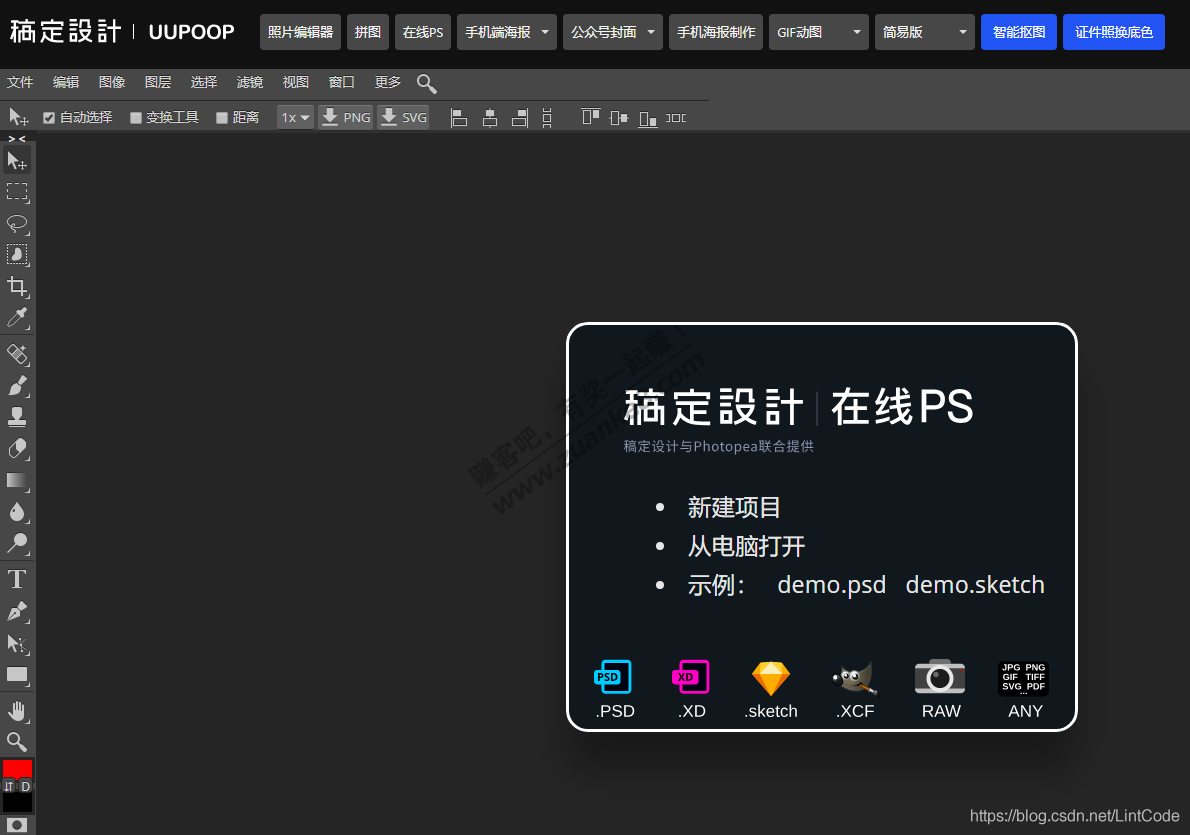1190x835 pixels.
Task: Enable the 距离 checkbox
Action: (x=222, y=118)
